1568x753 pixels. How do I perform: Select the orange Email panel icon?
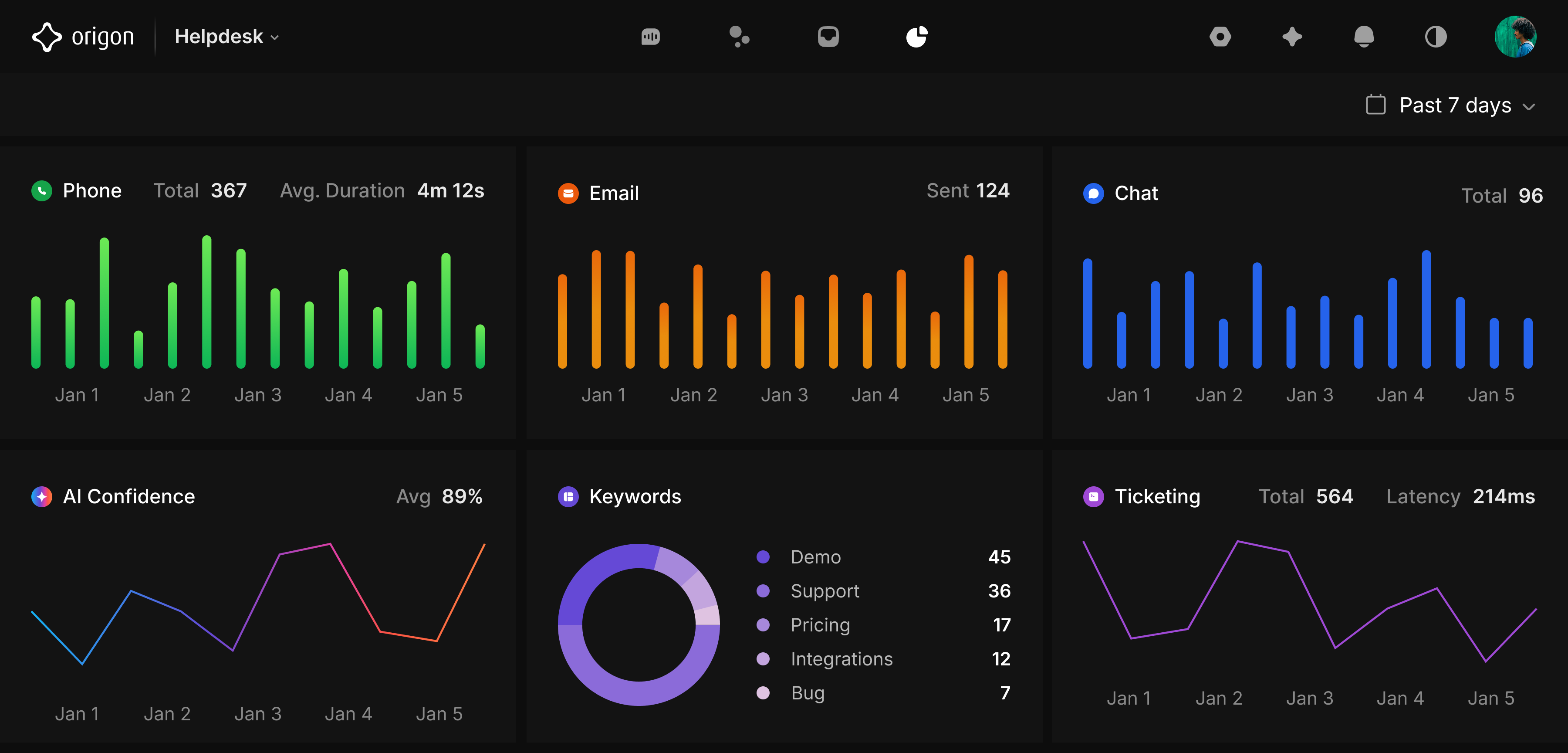(568, 193)
